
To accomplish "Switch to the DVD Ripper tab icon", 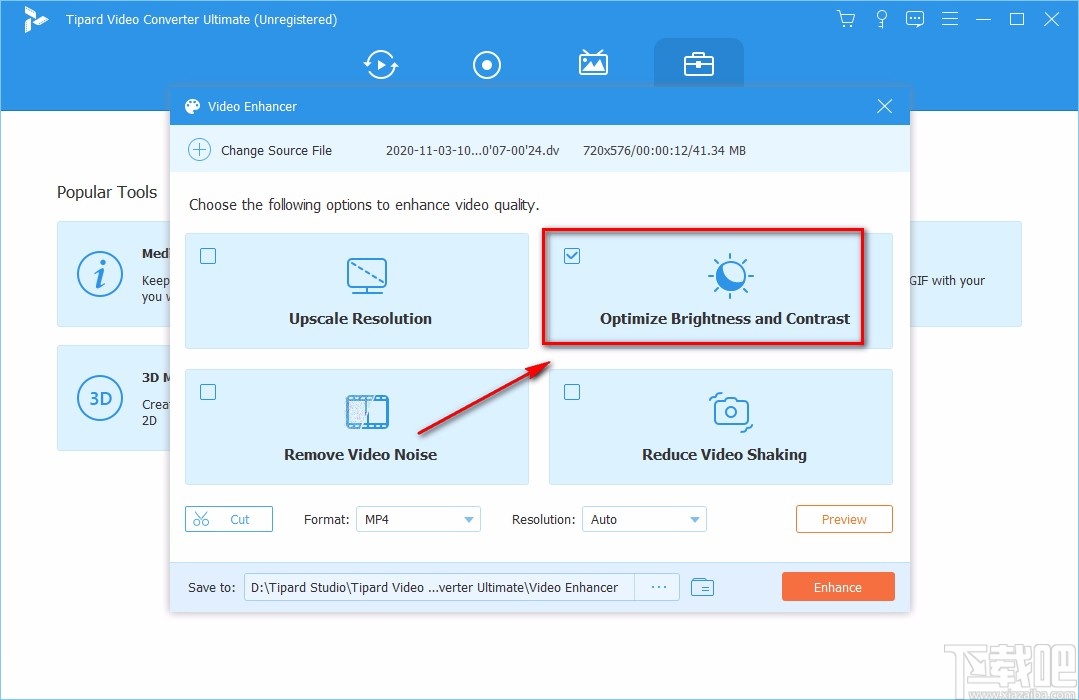I will point(487,65).
